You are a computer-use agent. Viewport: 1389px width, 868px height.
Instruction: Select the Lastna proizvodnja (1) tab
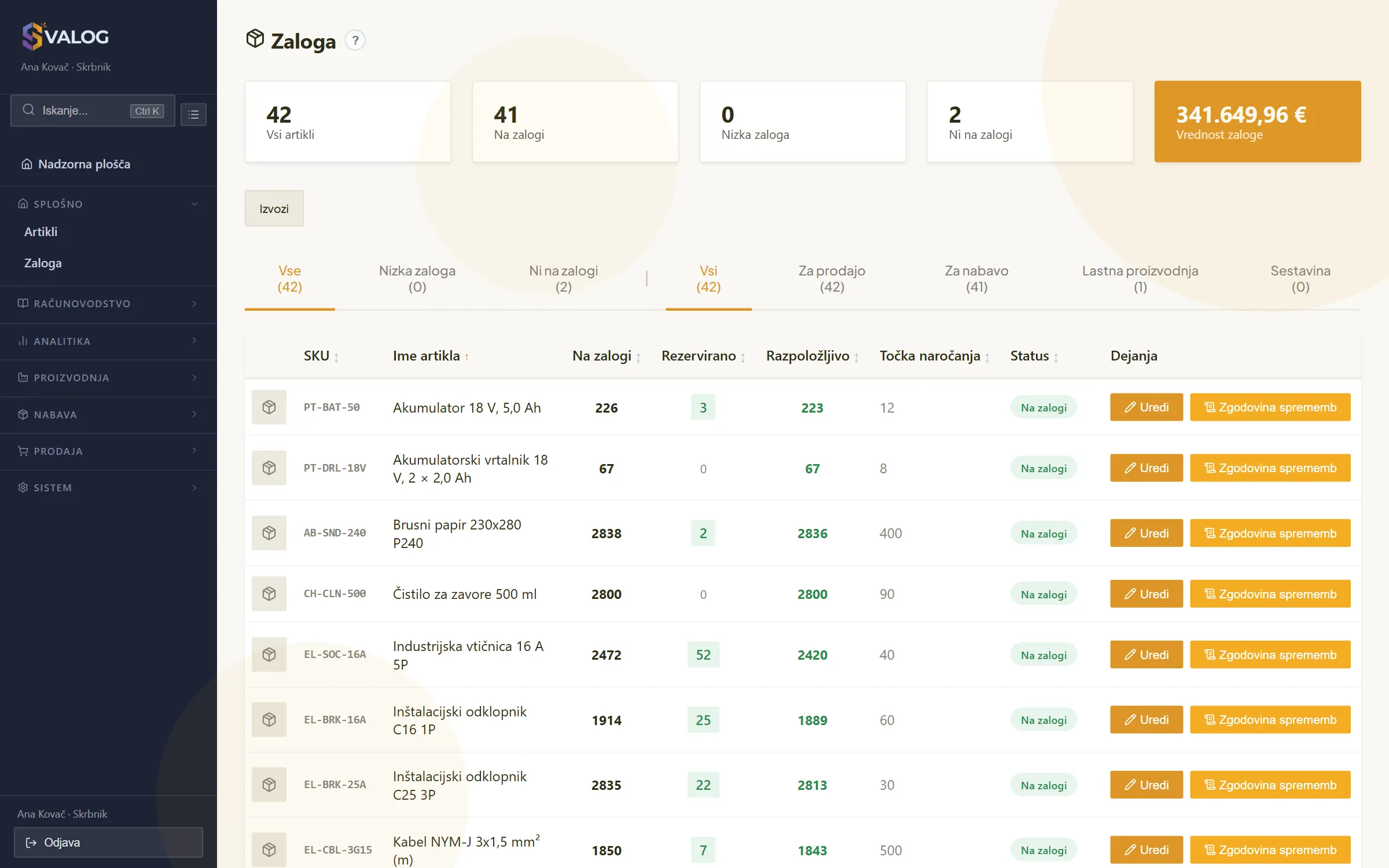point(1140,279)
